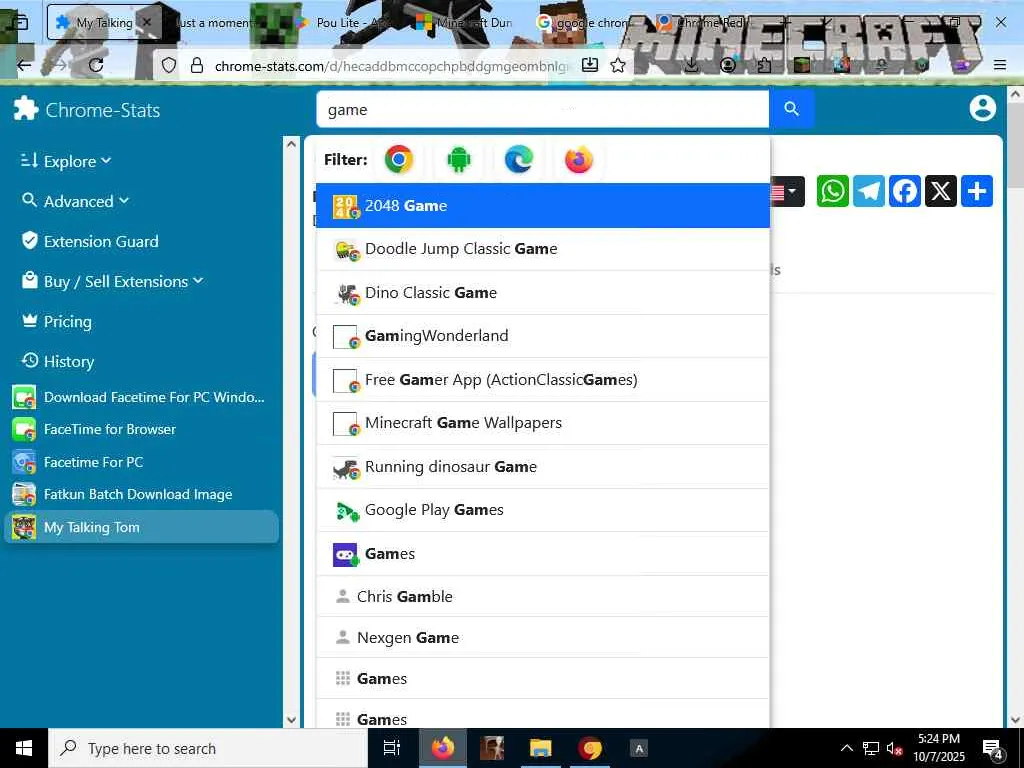Expand the Advanced sidebar menu
This screenshot has width=1024, height=768.
(74, 200)
